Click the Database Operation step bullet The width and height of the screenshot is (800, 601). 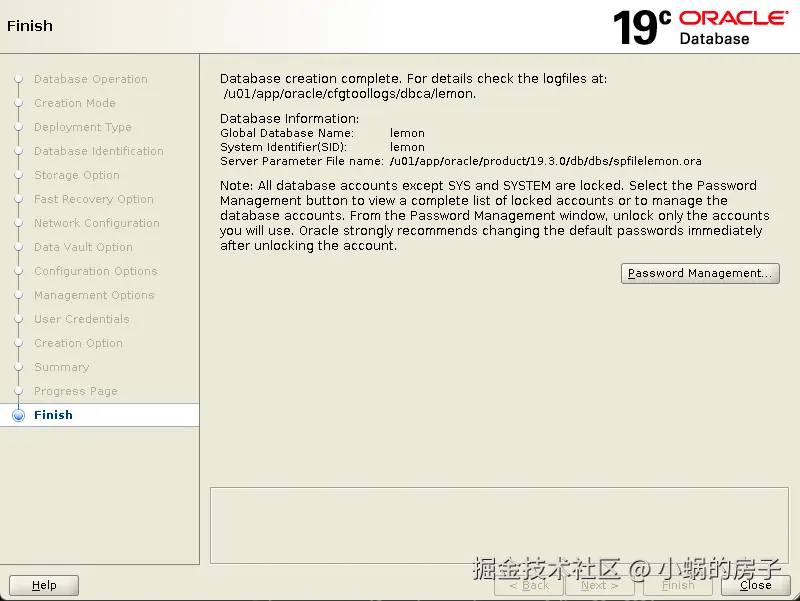click(x=18, y=79)
